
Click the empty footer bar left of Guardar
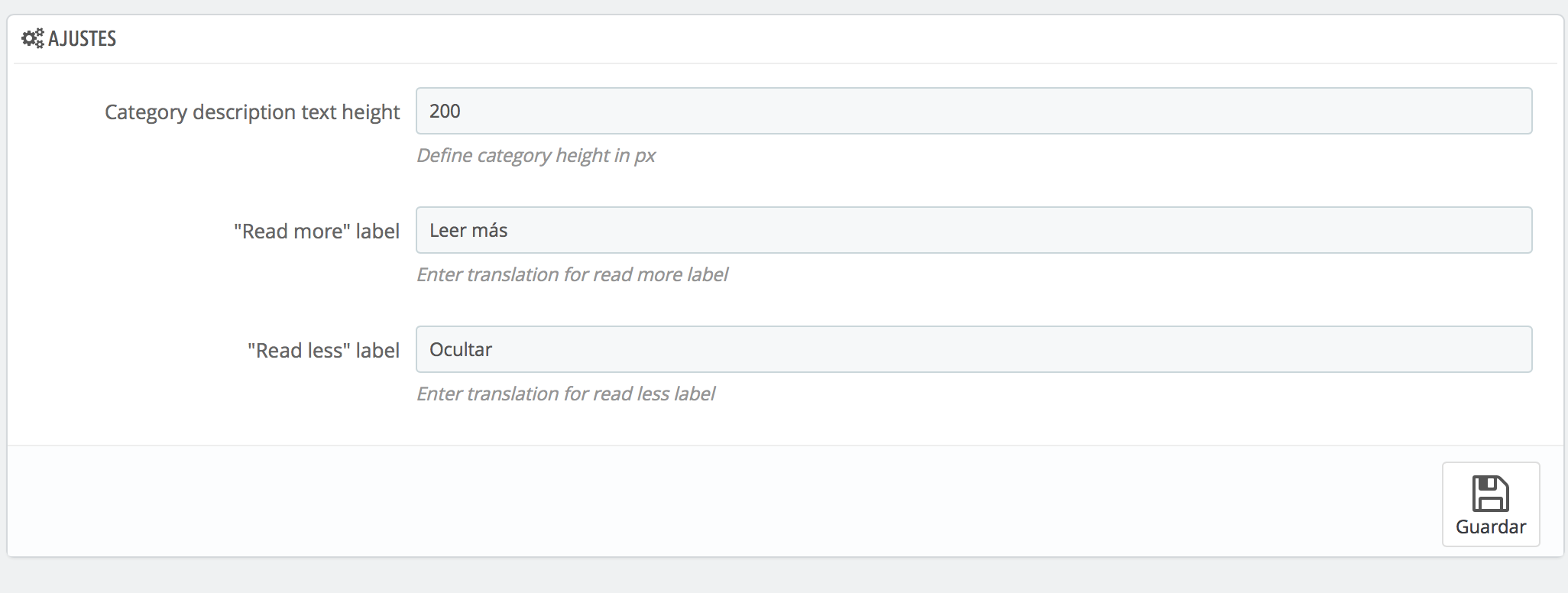(688, 501)
